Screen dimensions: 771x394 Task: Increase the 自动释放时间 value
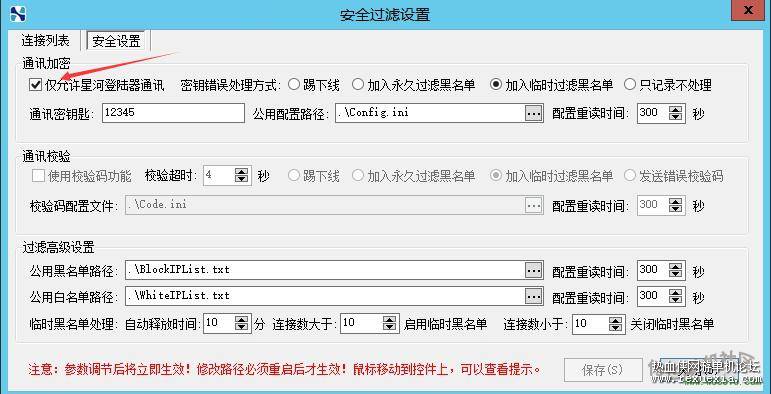[242, 320]
